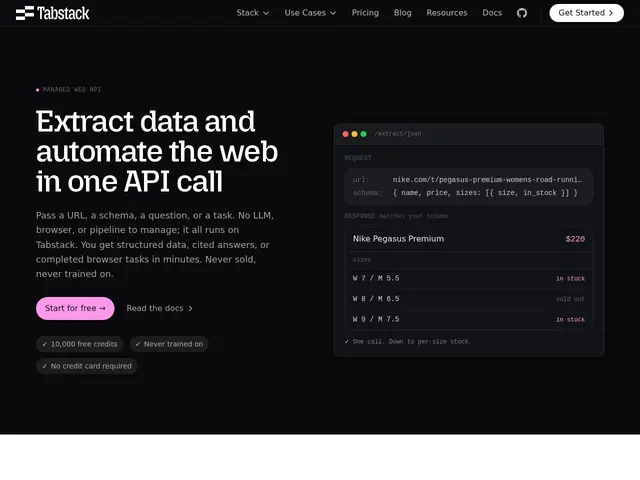Viewport: 640px width, 480px height.
Task: Click the red dot in the code window
Action: pyautogui.click(x=345, y=134)
